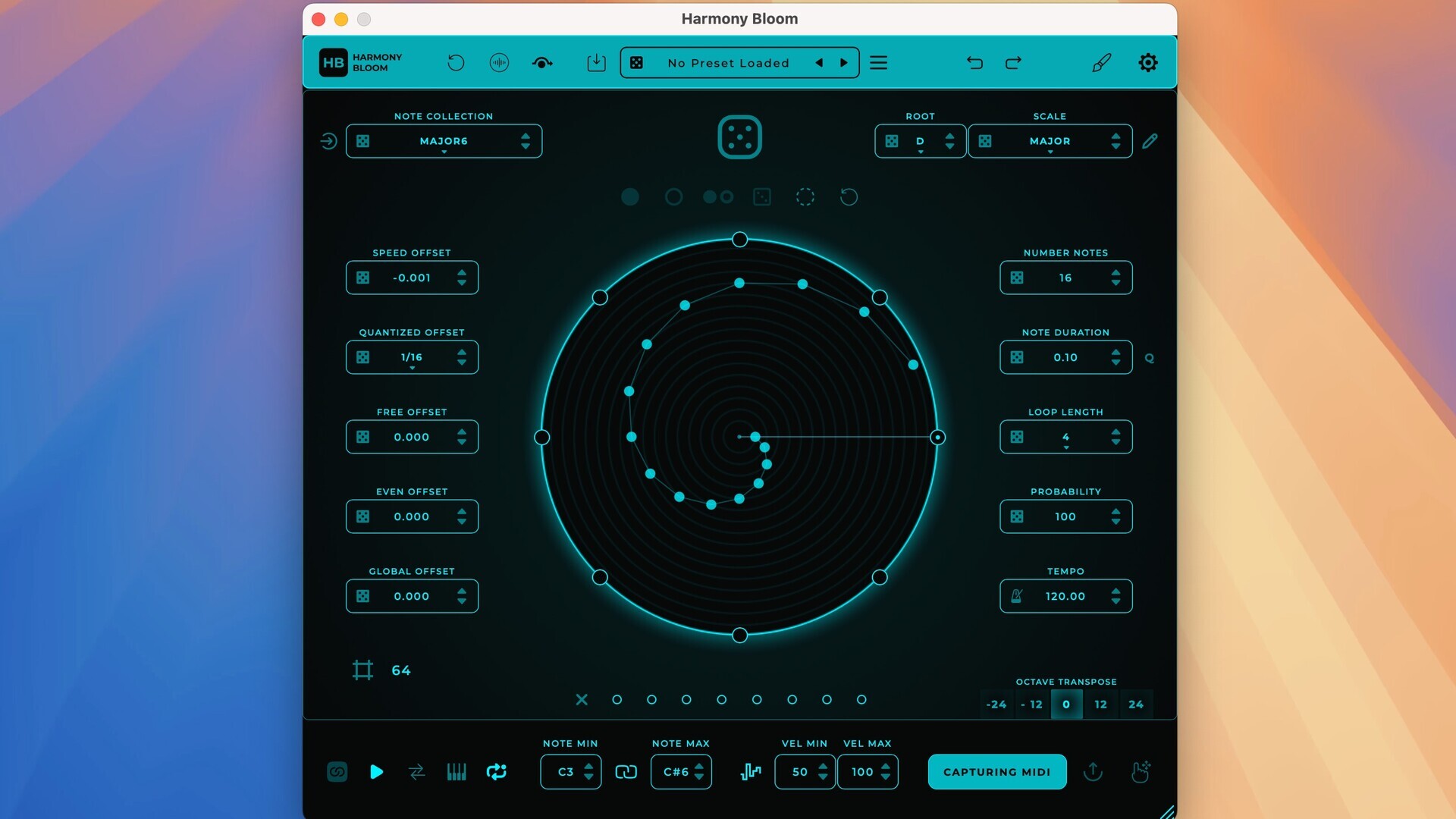Click the velocity curve icon
1456x819 pixels.
pos(751,772)
